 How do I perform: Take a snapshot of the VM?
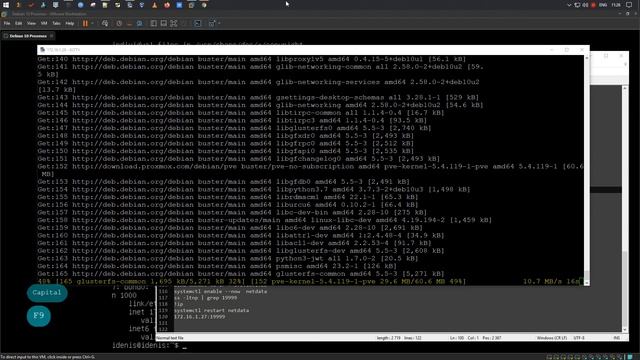click(x=119, y=23)
